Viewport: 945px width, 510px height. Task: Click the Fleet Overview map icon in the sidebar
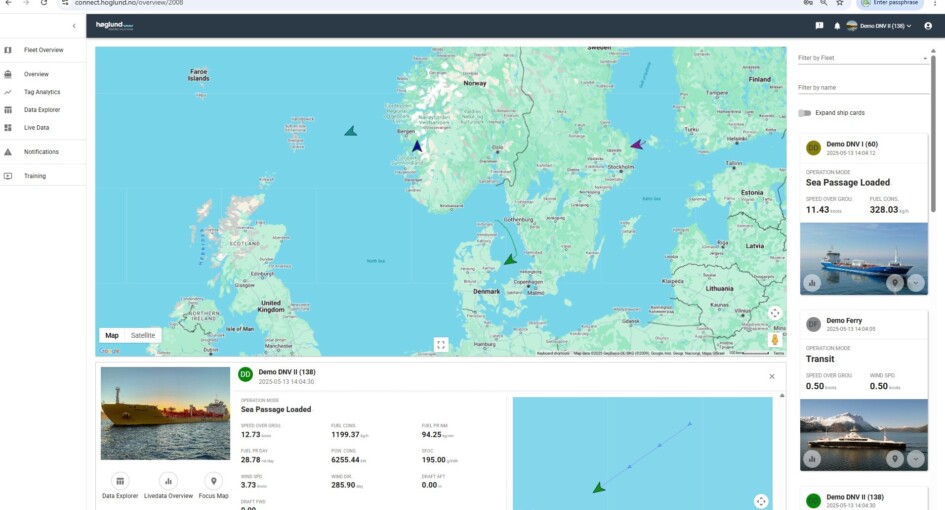(x=8, y=50)
